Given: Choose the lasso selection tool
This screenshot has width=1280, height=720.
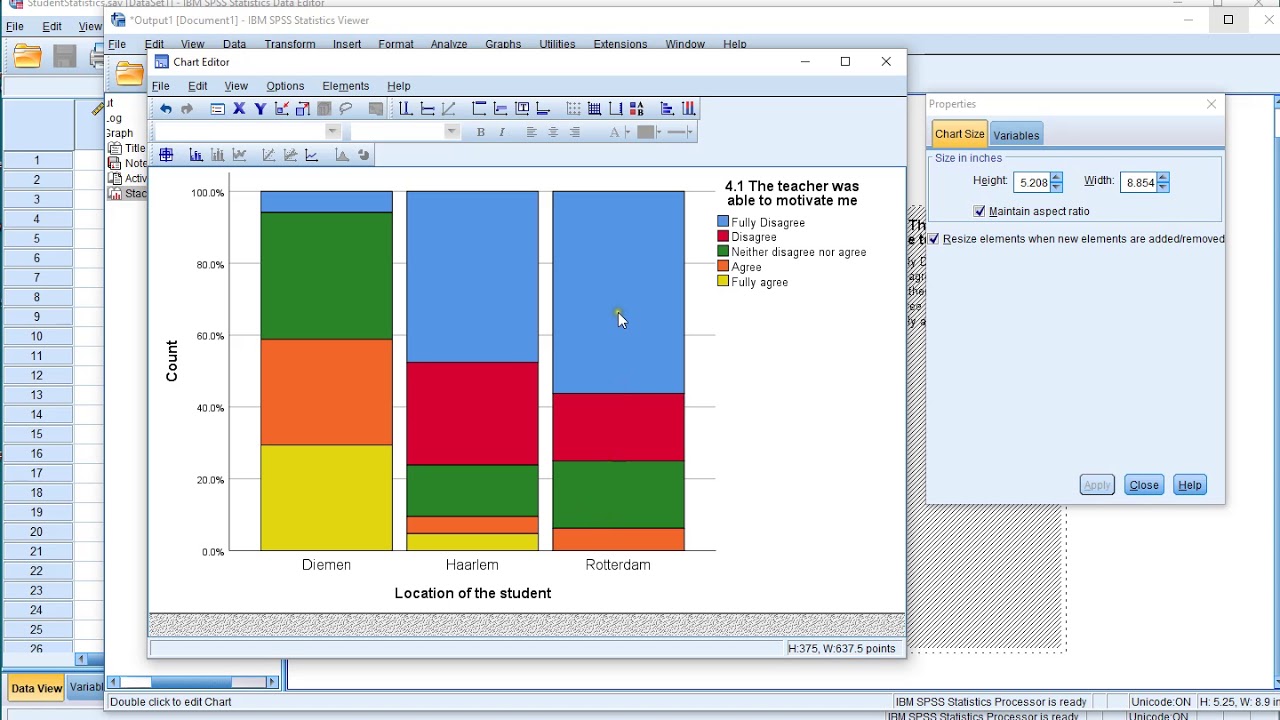Looking at the screenshot, I should 345,109.
